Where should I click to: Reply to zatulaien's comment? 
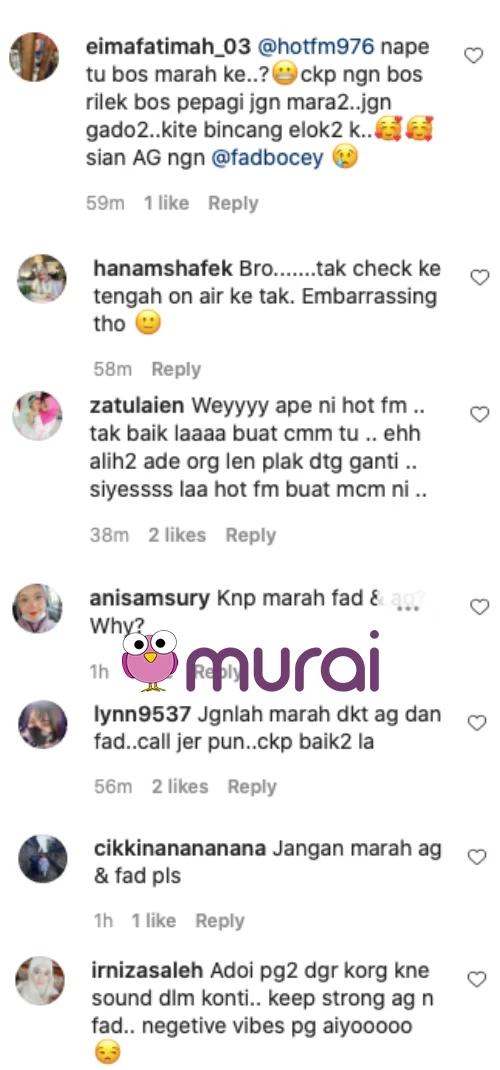click(251, 536)
